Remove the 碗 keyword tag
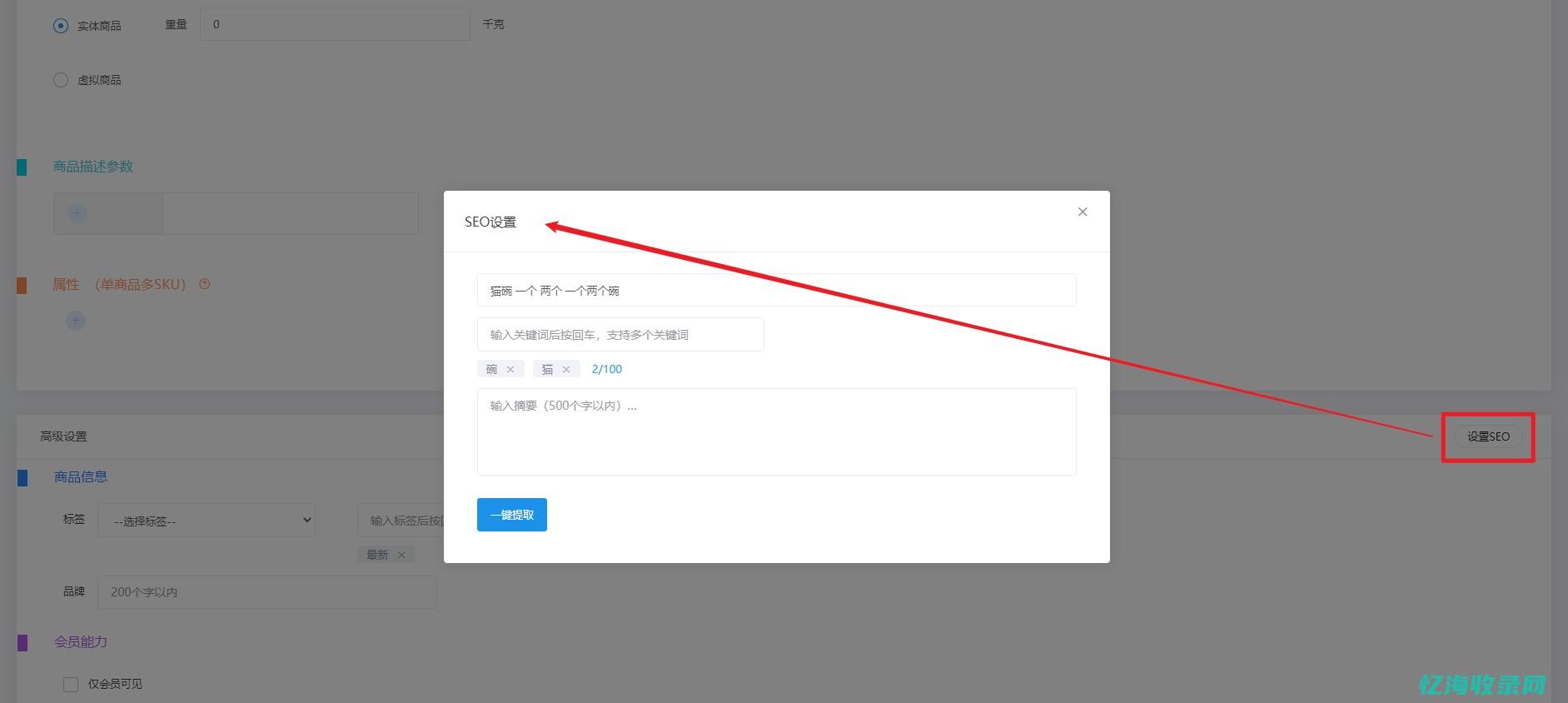This screenshot has width=1568, height=703. (x=510, y=369)
